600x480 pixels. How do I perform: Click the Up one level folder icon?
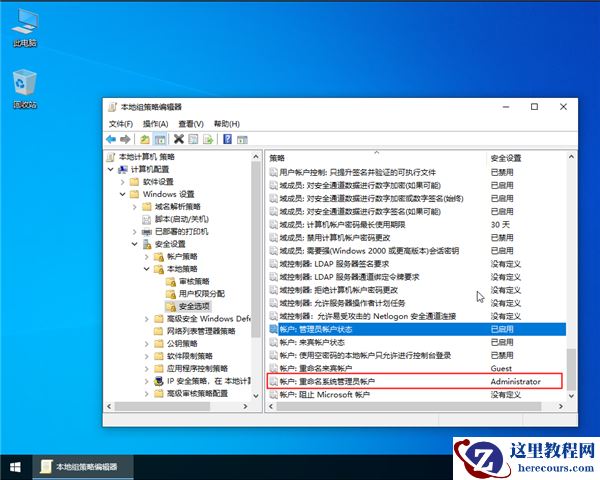[145, 139]
